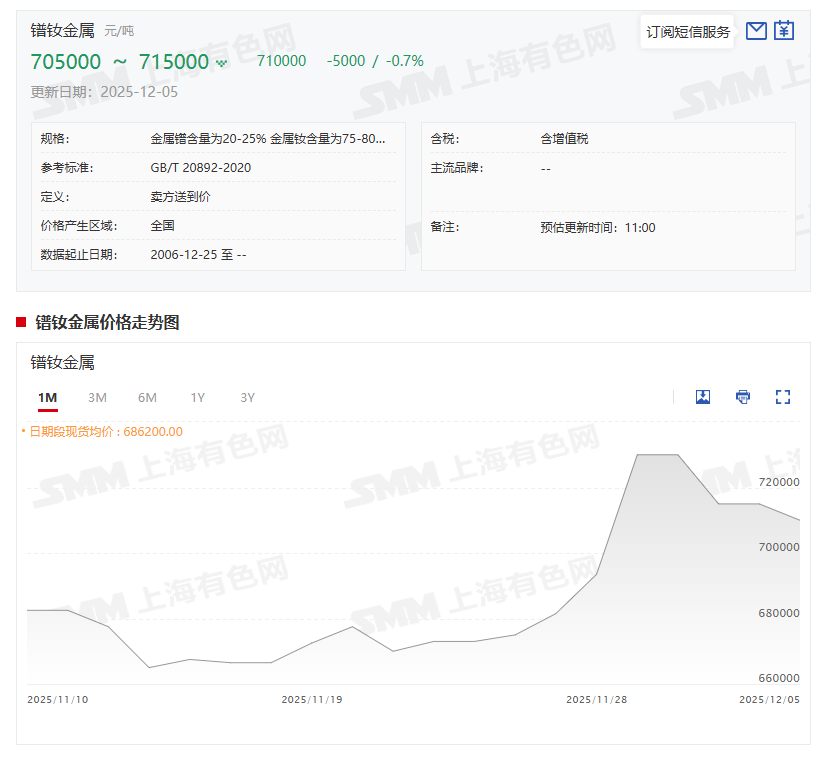Save the chart as an image
Screen dimensions: 817x760
coord(703,397)
